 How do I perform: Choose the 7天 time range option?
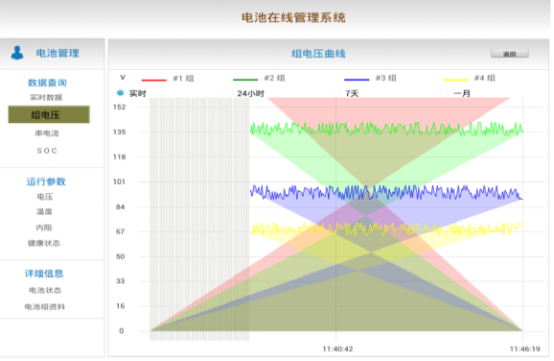pos(336,93)
